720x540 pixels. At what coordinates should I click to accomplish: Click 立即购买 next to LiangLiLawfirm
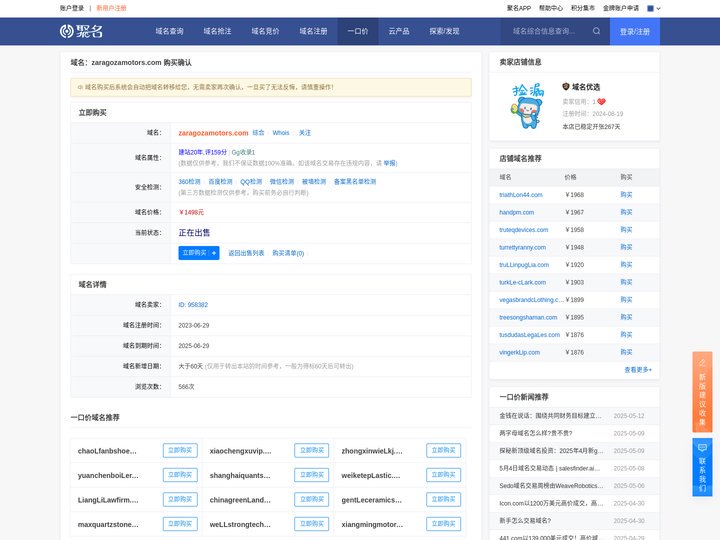click(180, 499)
